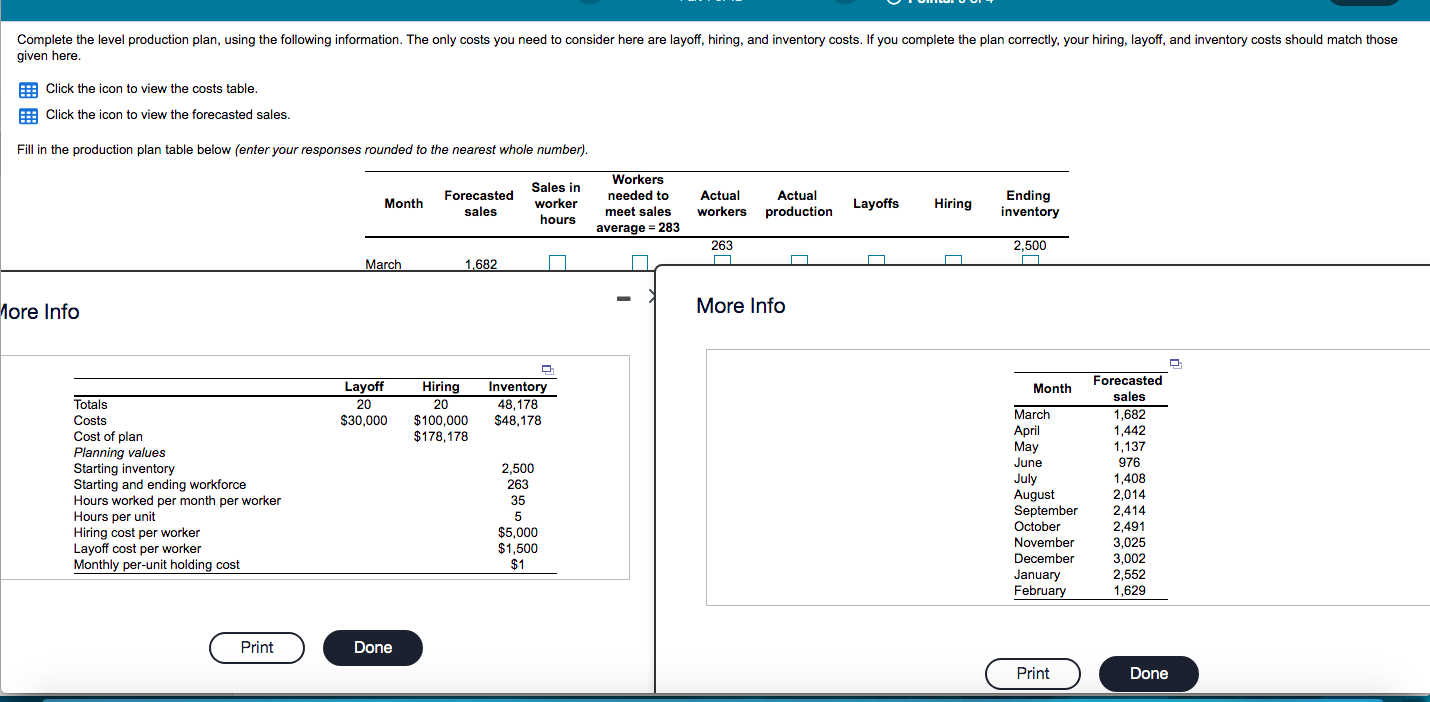Click the Actual production input for March
The height and width of the screenshot is (702, 1430).
(x=798, y=259)
